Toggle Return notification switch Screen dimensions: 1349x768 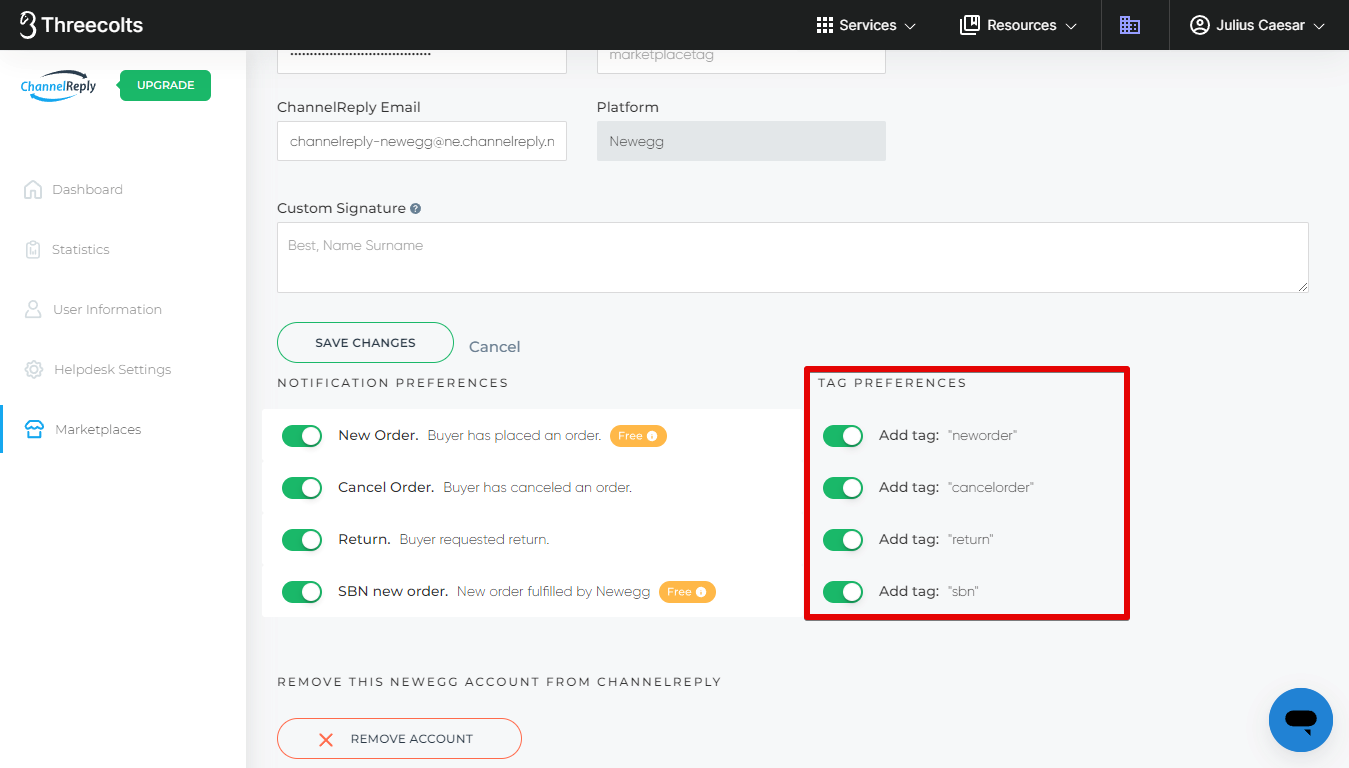(302, 540)
